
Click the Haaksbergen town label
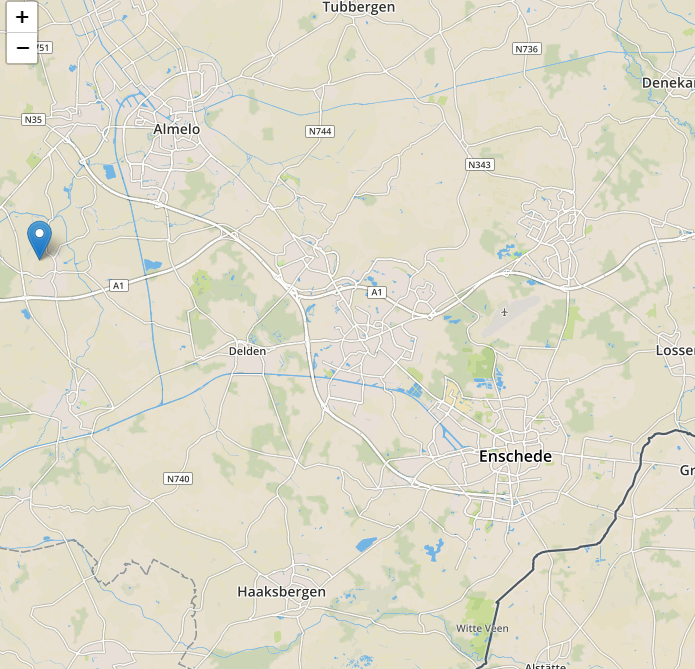coord(281,592)
